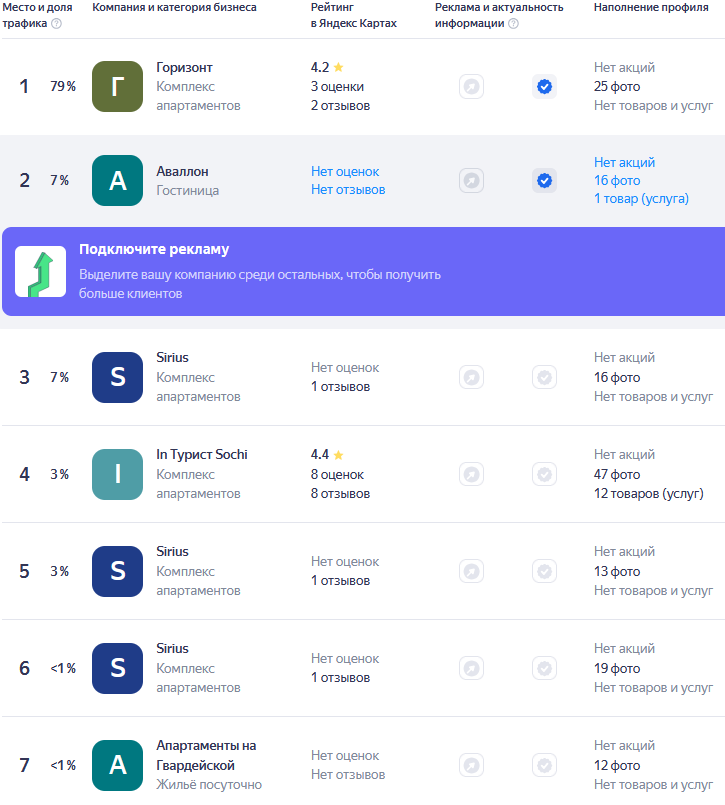Viewport: 725px width, 805px height.
Task: Click the name 'Апартаменты на Гвардейской'
Action: 206,755
